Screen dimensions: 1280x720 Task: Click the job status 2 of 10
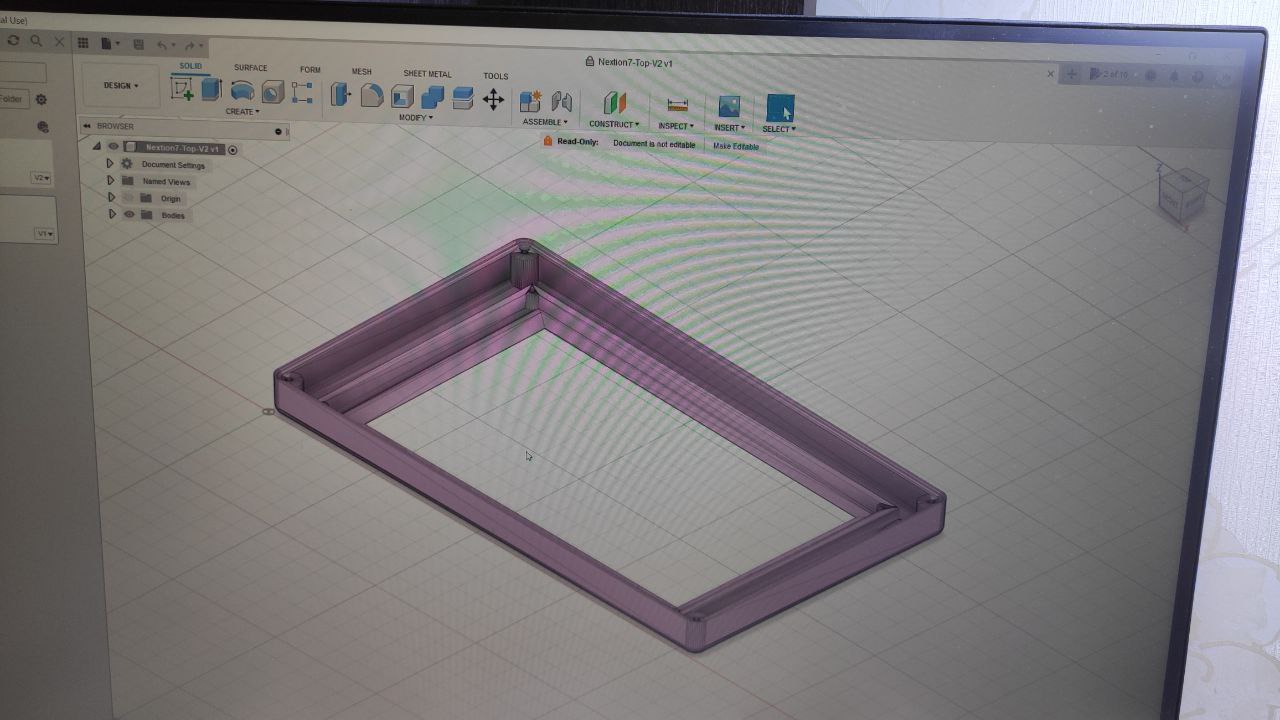click(x=1109, y=75)
